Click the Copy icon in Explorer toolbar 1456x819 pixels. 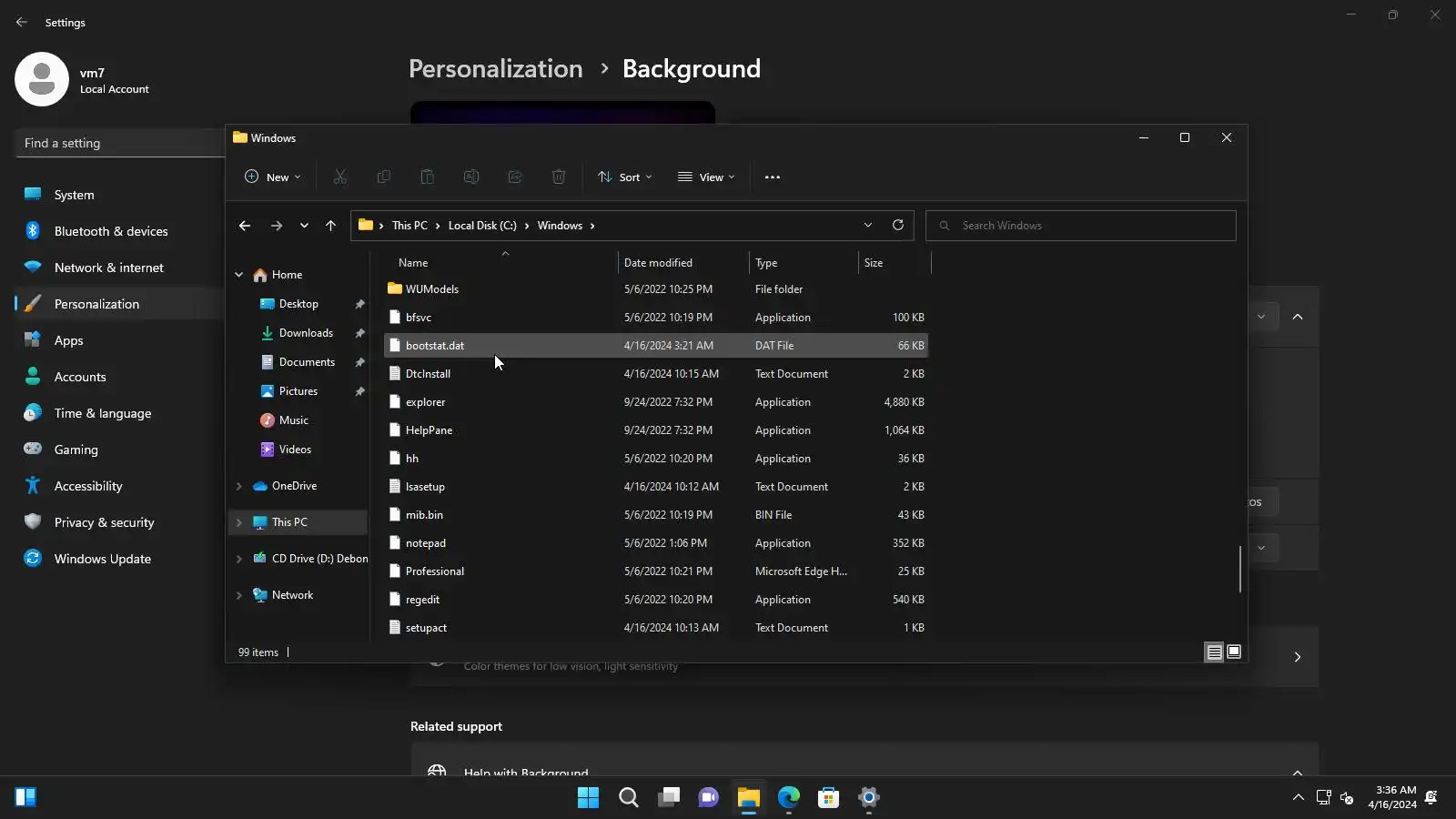384,177
